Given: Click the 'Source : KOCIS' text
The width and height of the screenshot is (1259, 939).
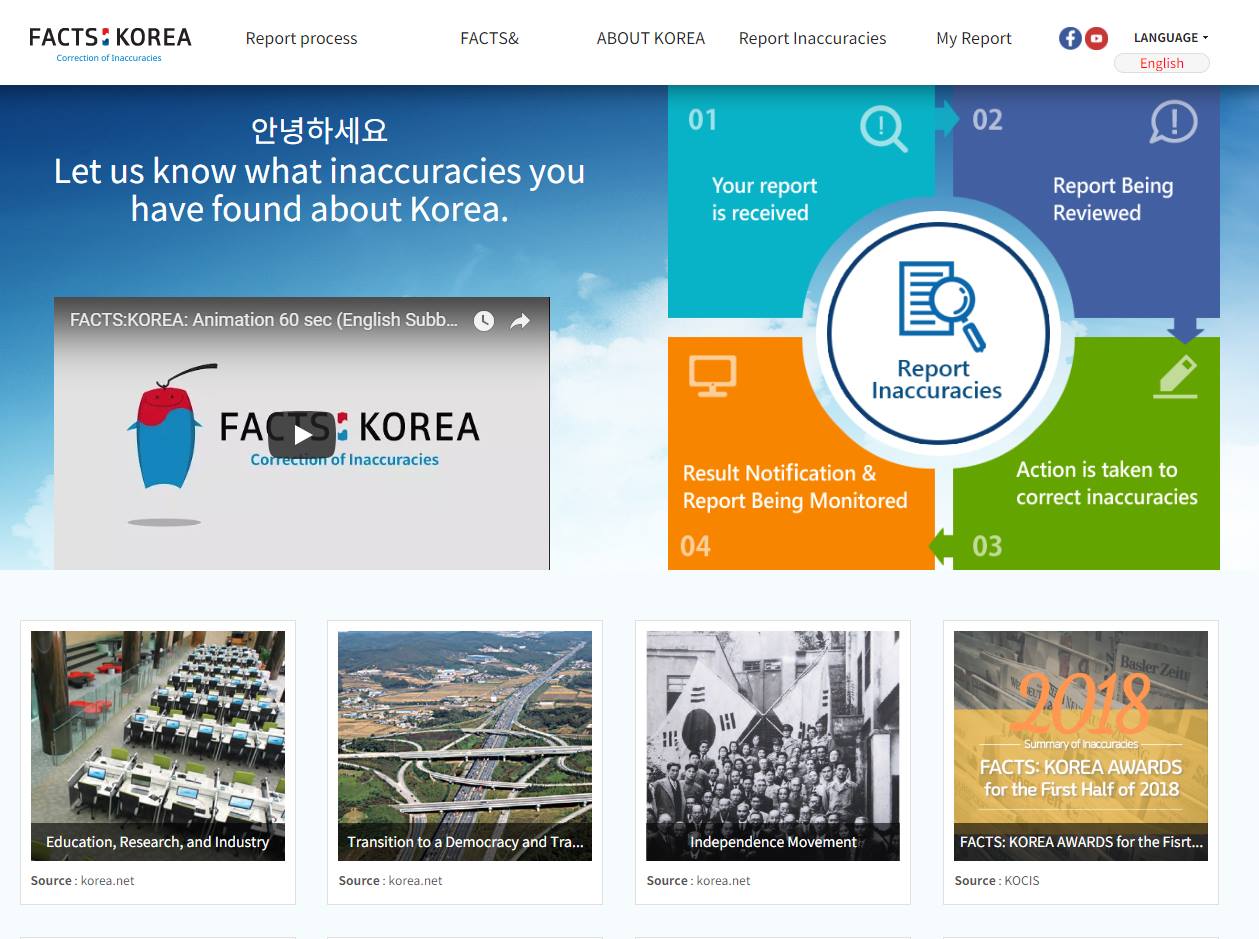Looking at the screenshot, I should [997, 881].
